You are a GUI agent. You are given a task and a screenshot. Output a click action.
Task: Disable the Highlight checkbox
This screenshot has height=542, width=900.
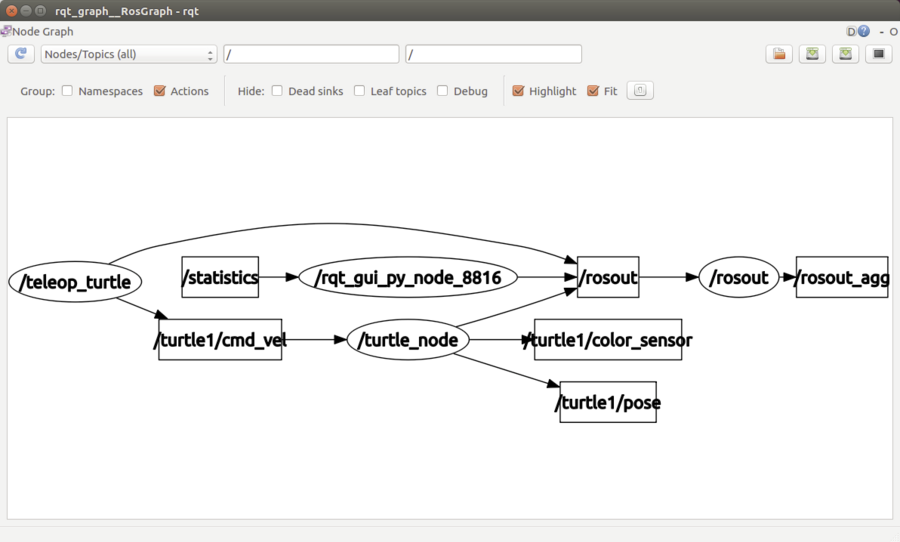point(518,91)
